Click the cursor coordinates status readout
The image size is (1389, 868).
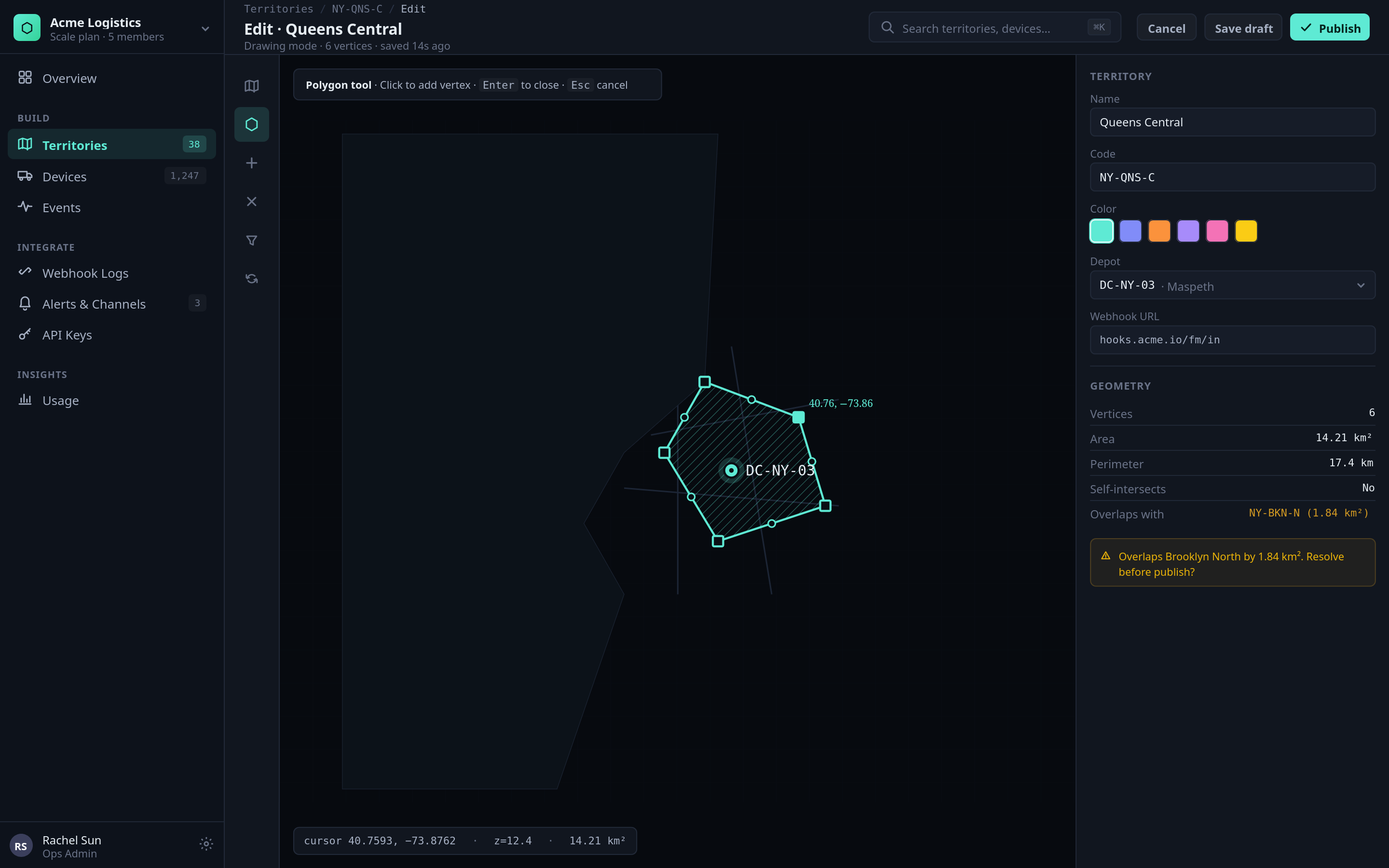380,841
